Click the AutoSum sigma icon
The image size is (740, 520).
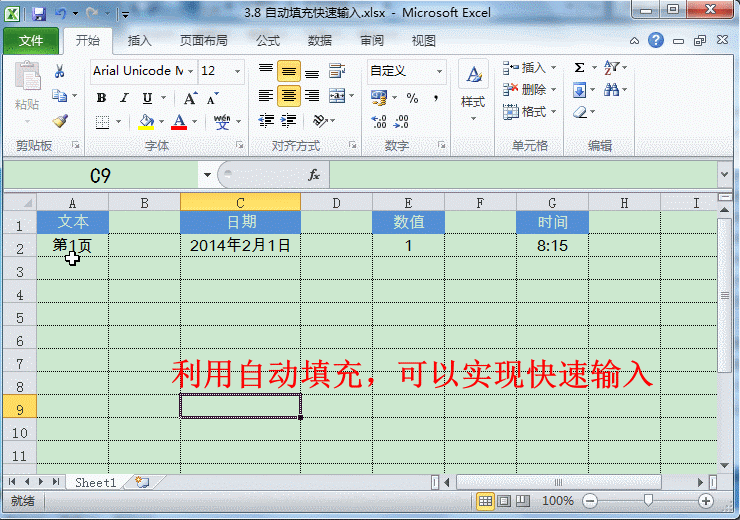(580, 68)
